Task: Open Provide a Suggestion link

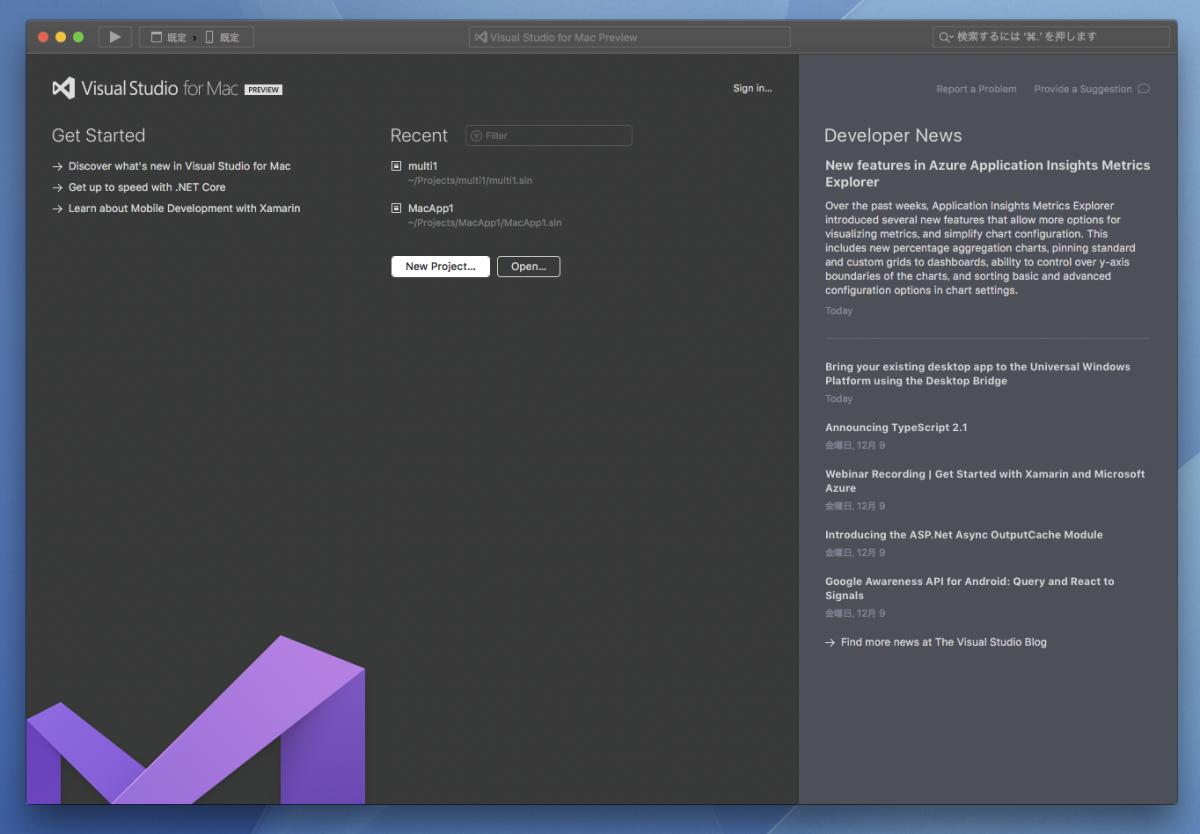Action: point(1083,89)
